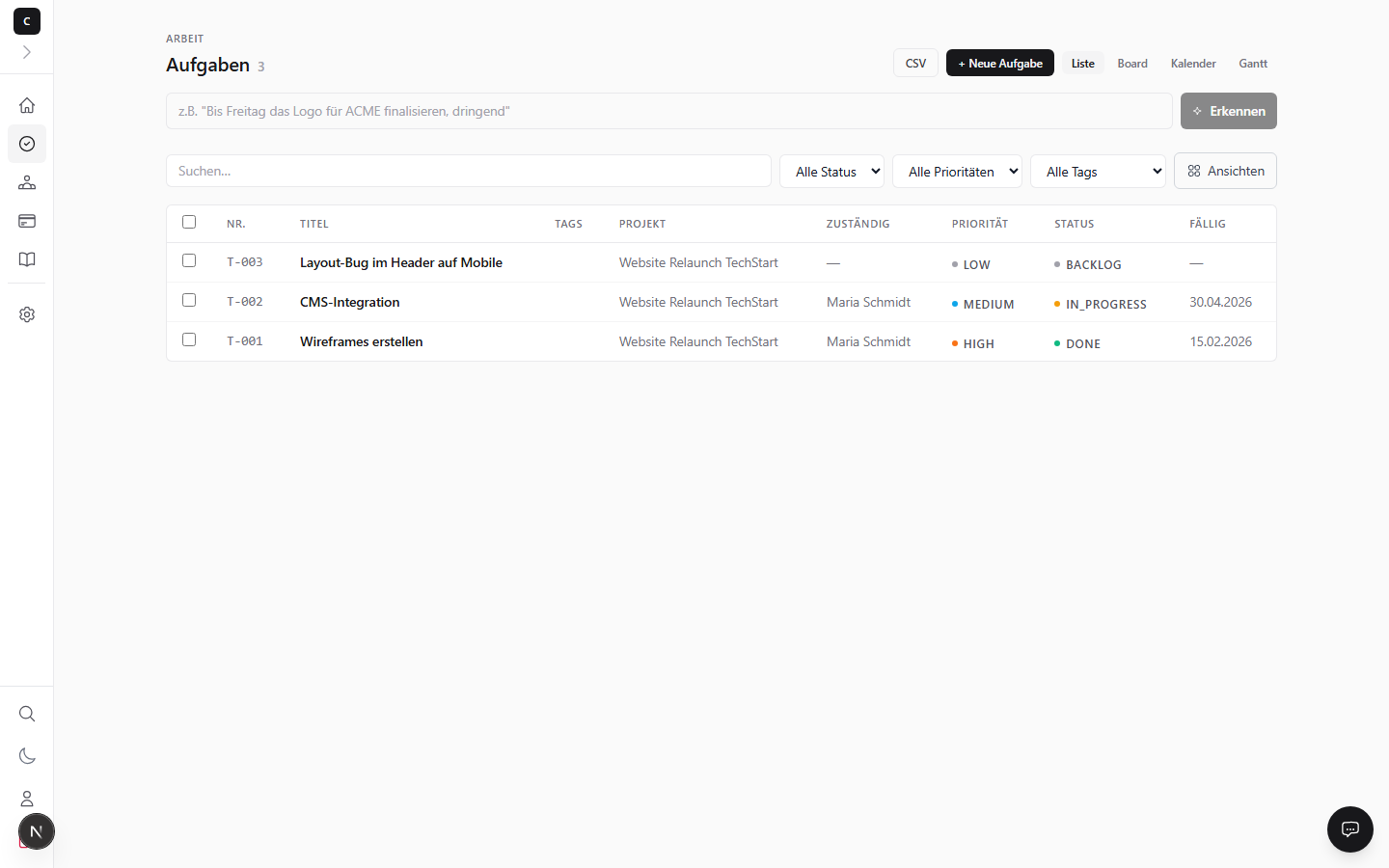Viewport: 1389px width, 868px height.
Task: Open the Ansichten views button
Action: pyautogui.click(x=1226, y=171)
